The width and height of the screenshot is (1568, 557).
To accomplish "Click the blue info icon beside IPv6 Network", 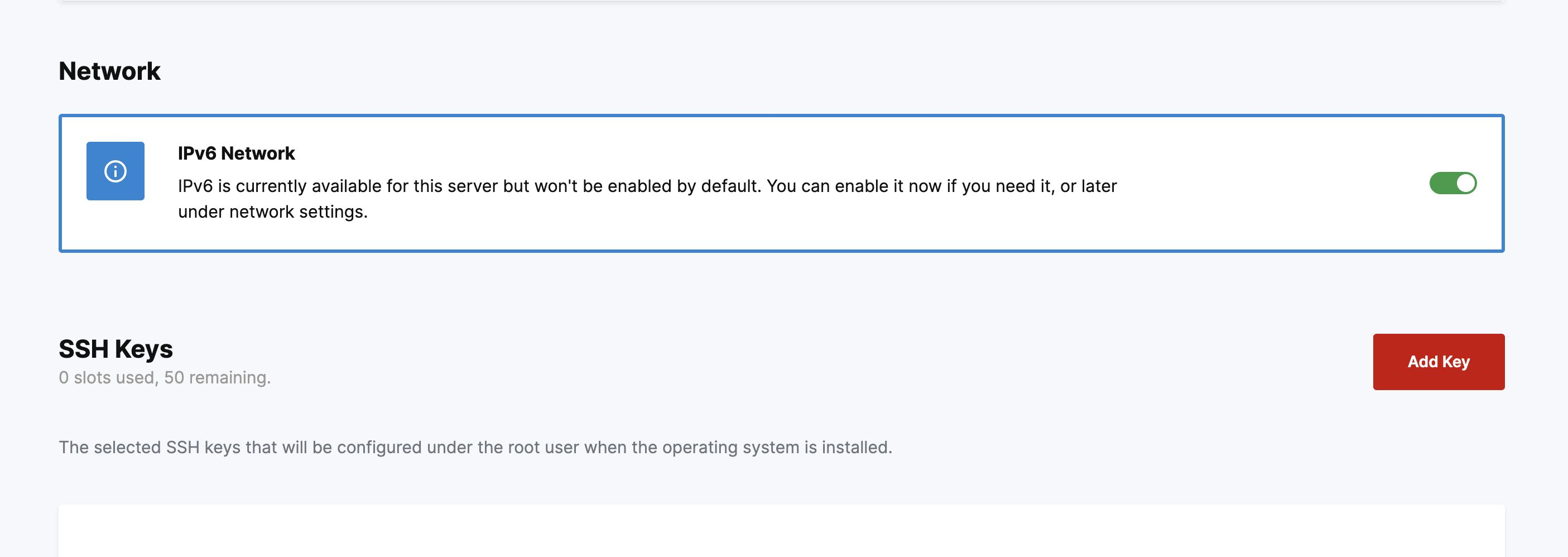I will click(x=115, y=171).
